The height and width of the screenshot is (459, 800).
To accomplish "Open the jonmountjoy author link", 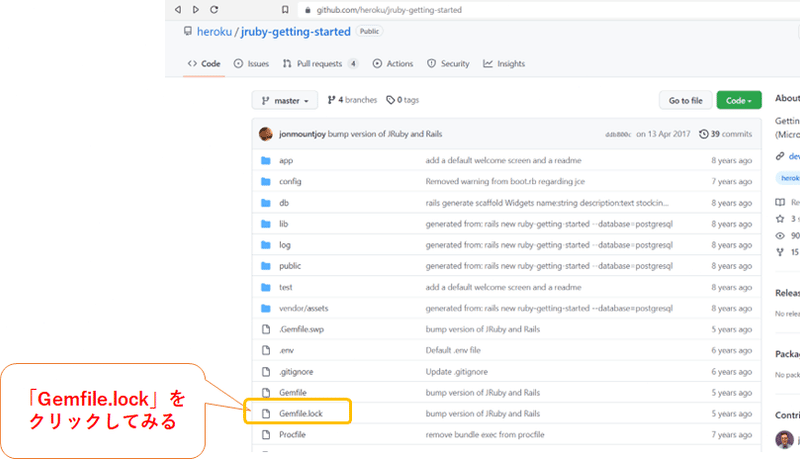I will point(302,134).
